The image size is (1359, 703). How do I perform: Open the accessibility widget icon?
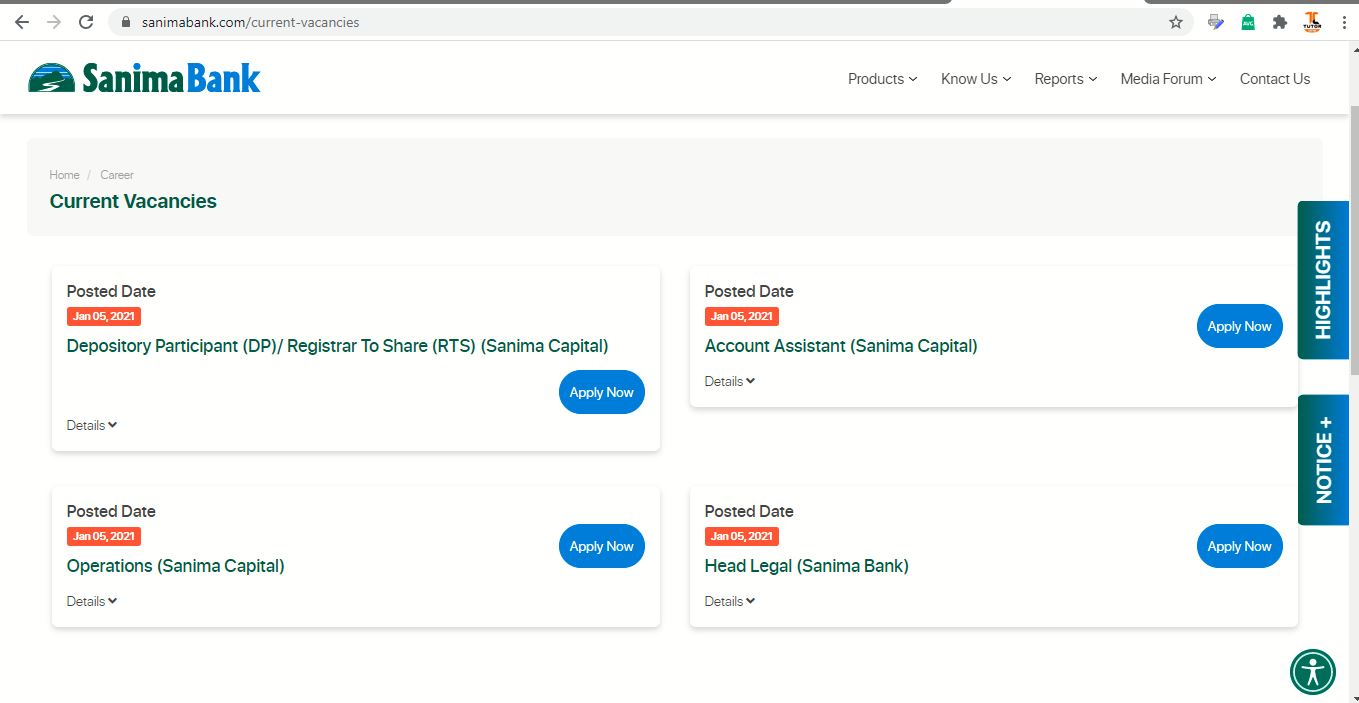click(1313, 671)
